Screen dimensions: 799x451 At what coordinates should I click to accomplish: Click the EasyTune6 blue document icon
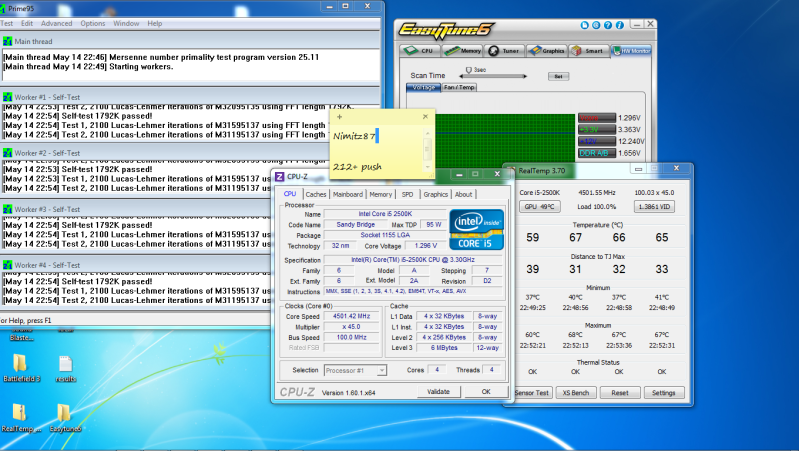(x=584, y=25)
